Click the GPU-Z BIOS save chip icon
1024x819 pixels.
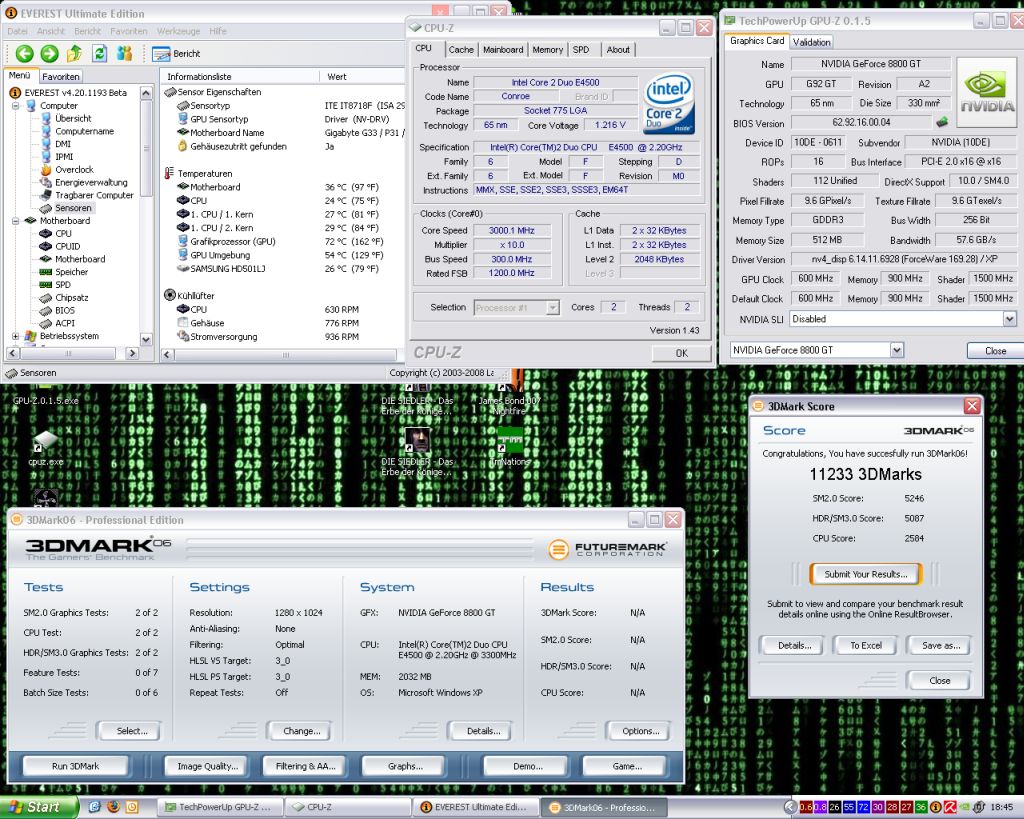942,121
